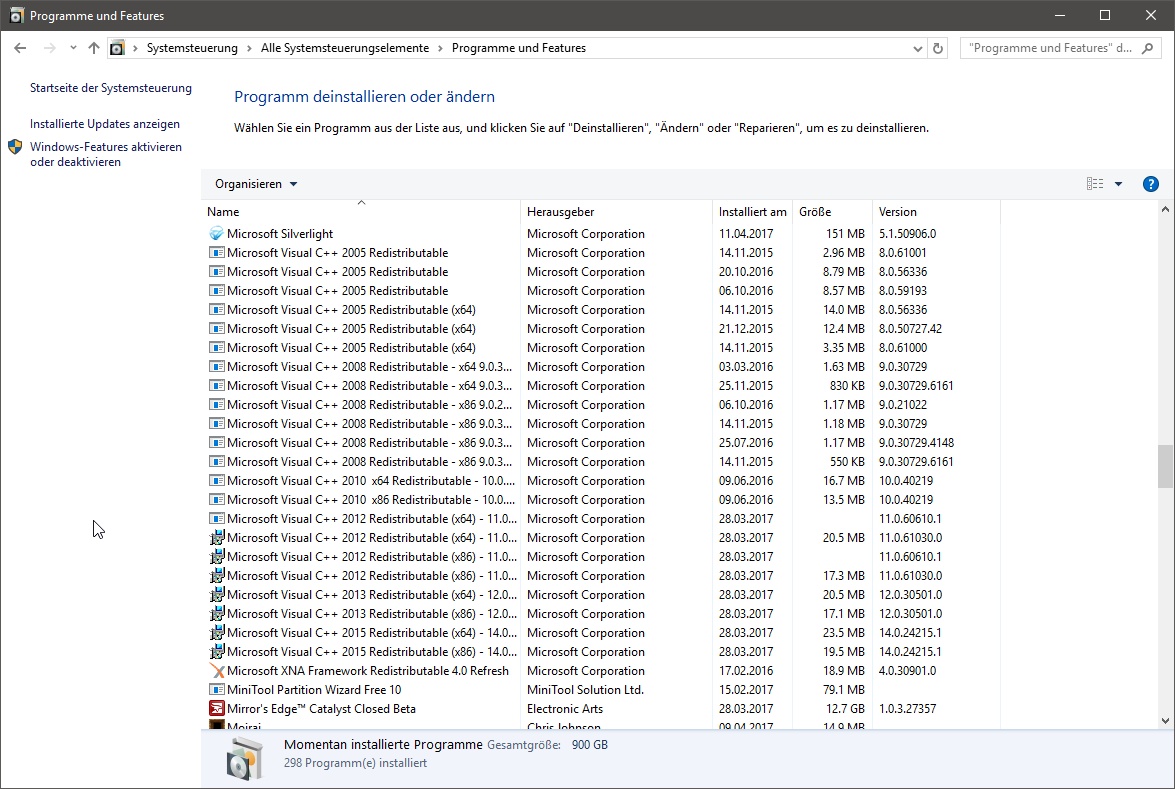Screen dimensions: 1175x789
Task: Sort by Installiert am column header
Action: [752, 212]
